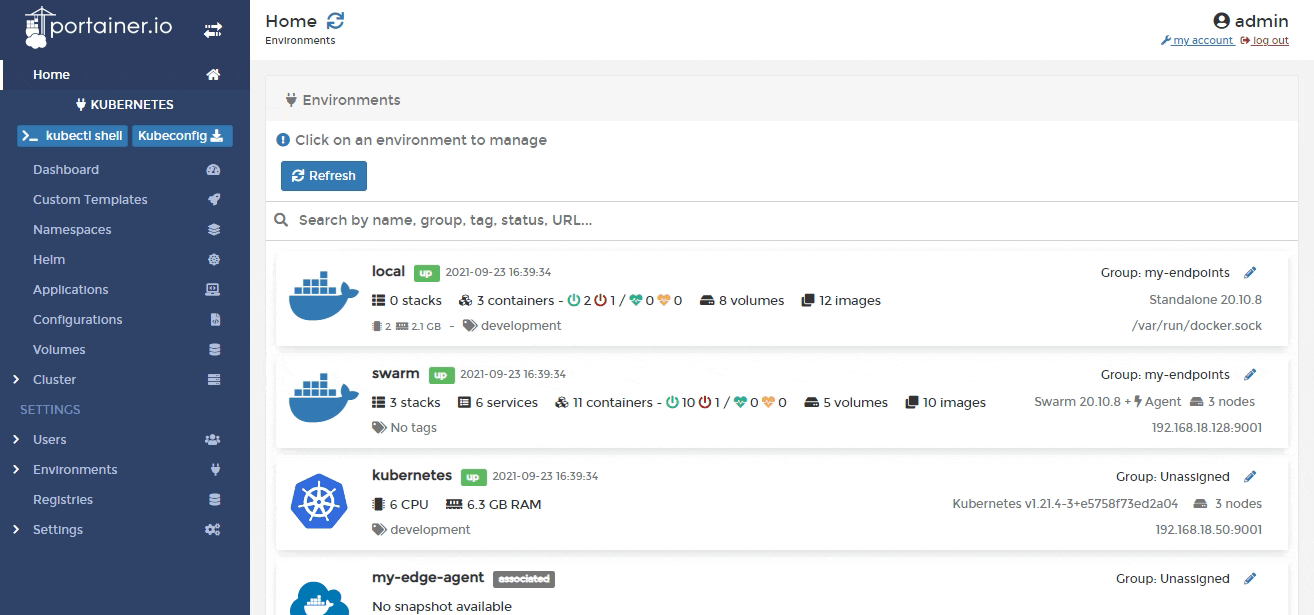1314x615 pixels.
Task: Expand the Settings menu chevron
Action: pyautogui.click(x=16, y=530)
